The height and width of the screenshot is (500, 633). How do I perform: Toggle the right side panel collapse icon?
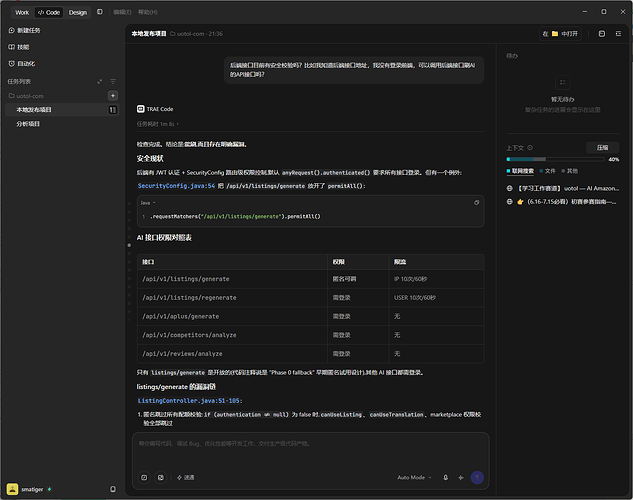tap(618, 34)
